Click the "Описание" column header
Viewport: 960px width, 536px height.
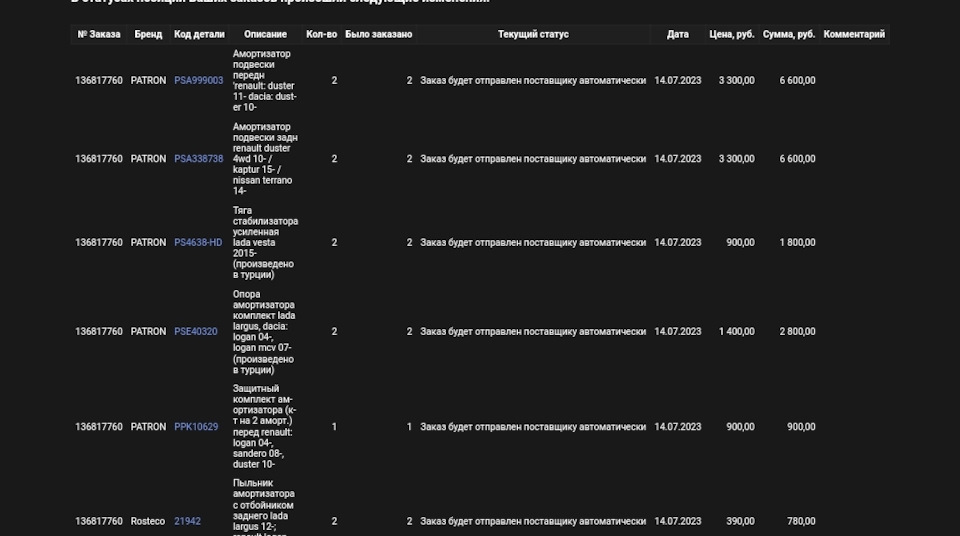265,34
